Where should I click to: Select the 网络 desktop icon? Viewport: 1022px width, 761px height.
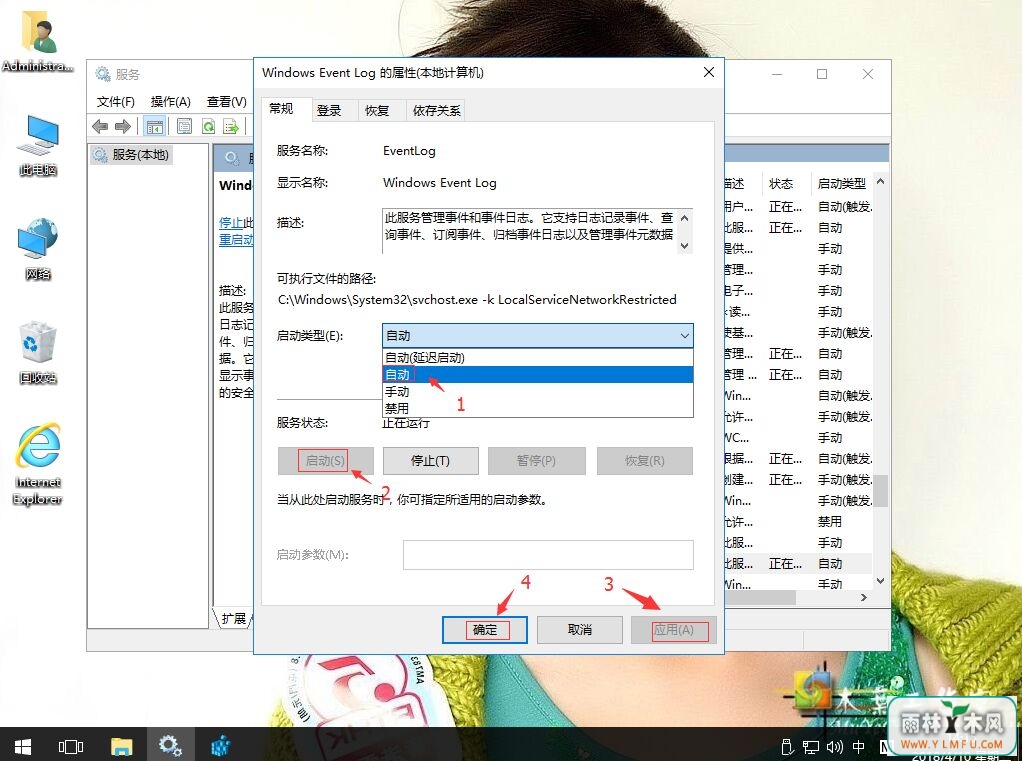tap(38, 249)
